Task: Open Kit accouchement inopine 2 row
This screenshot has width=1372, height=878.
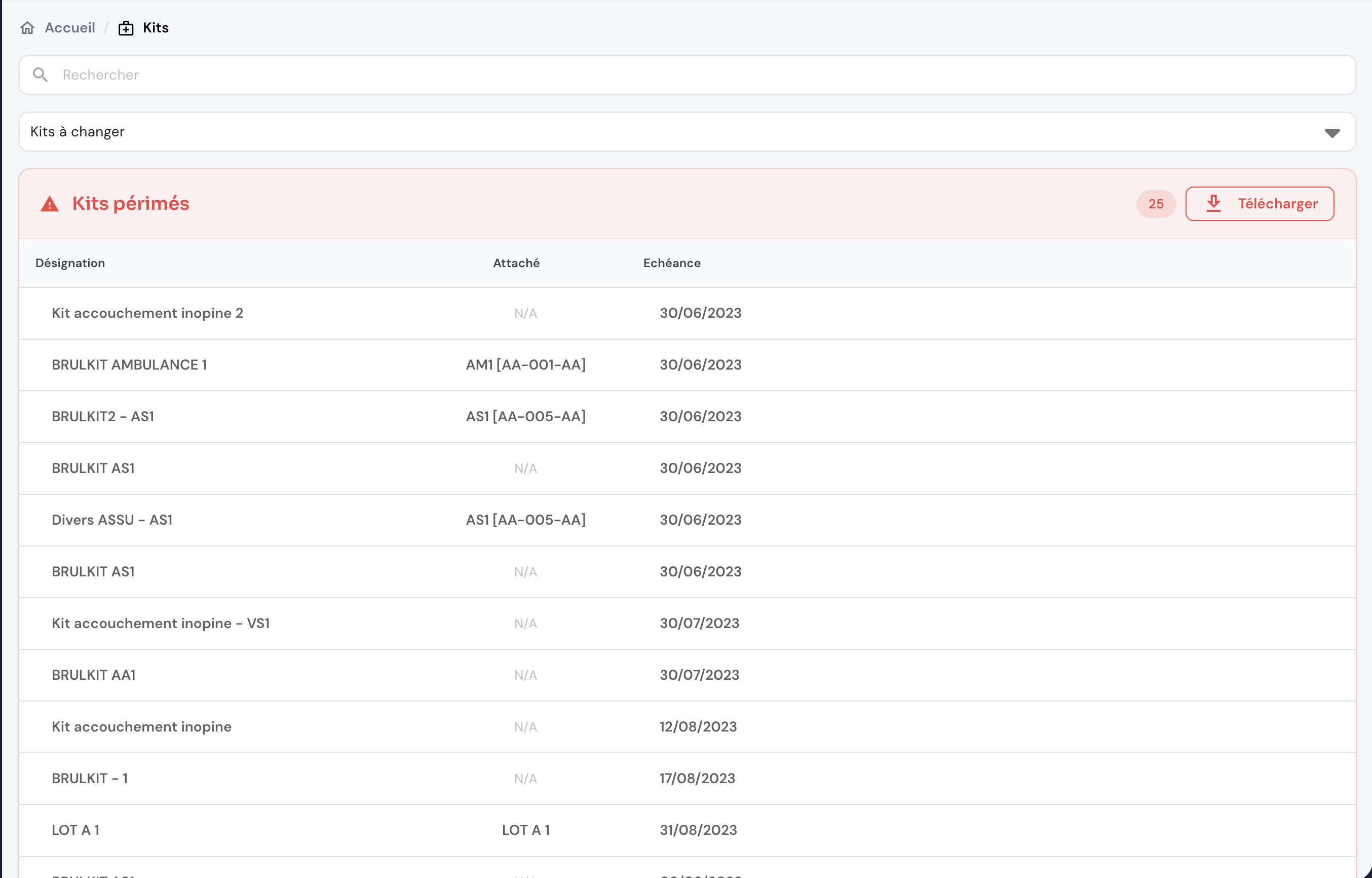Action: [x=147, y=313]
